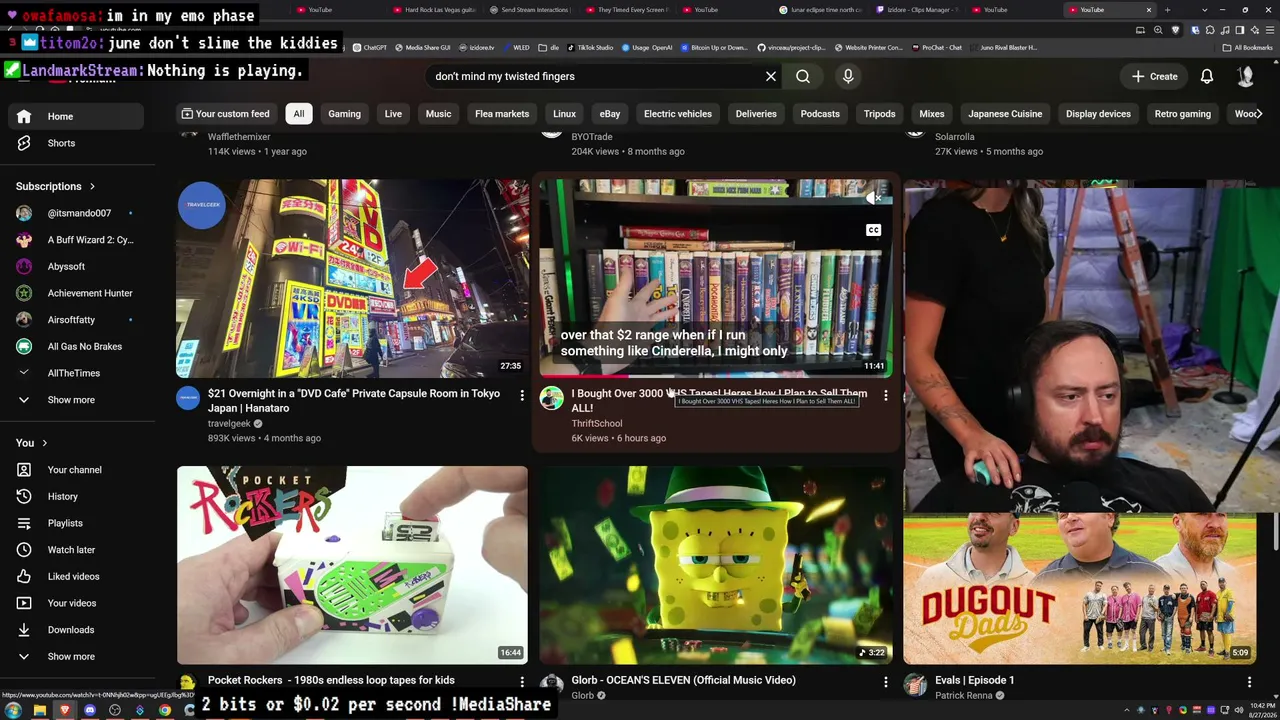1280x720 pixels.
Task: Open the Abyssoft channel subscription
Action: pyautogui.click(x=76, y=267)
